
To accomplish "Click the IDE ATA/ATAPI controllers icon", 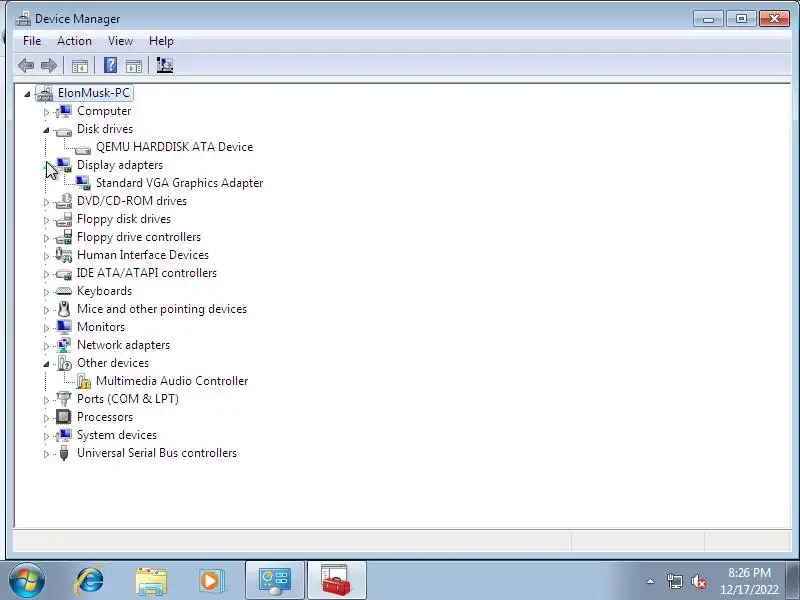I will tap(64, 274).
